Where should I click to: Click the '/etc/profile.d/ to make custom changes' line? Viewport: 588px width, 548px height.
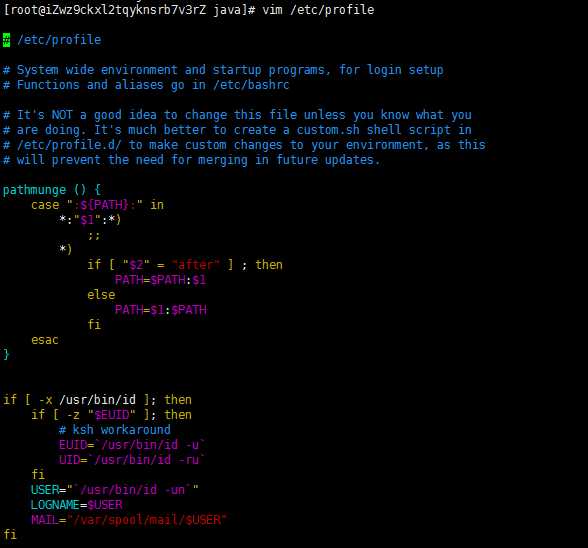[x=244, y=145]
